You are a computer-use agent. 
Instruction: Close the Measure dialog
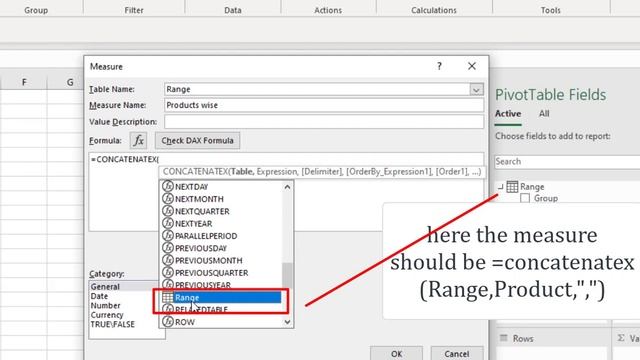pyautogui.click(x=472, y=66)
